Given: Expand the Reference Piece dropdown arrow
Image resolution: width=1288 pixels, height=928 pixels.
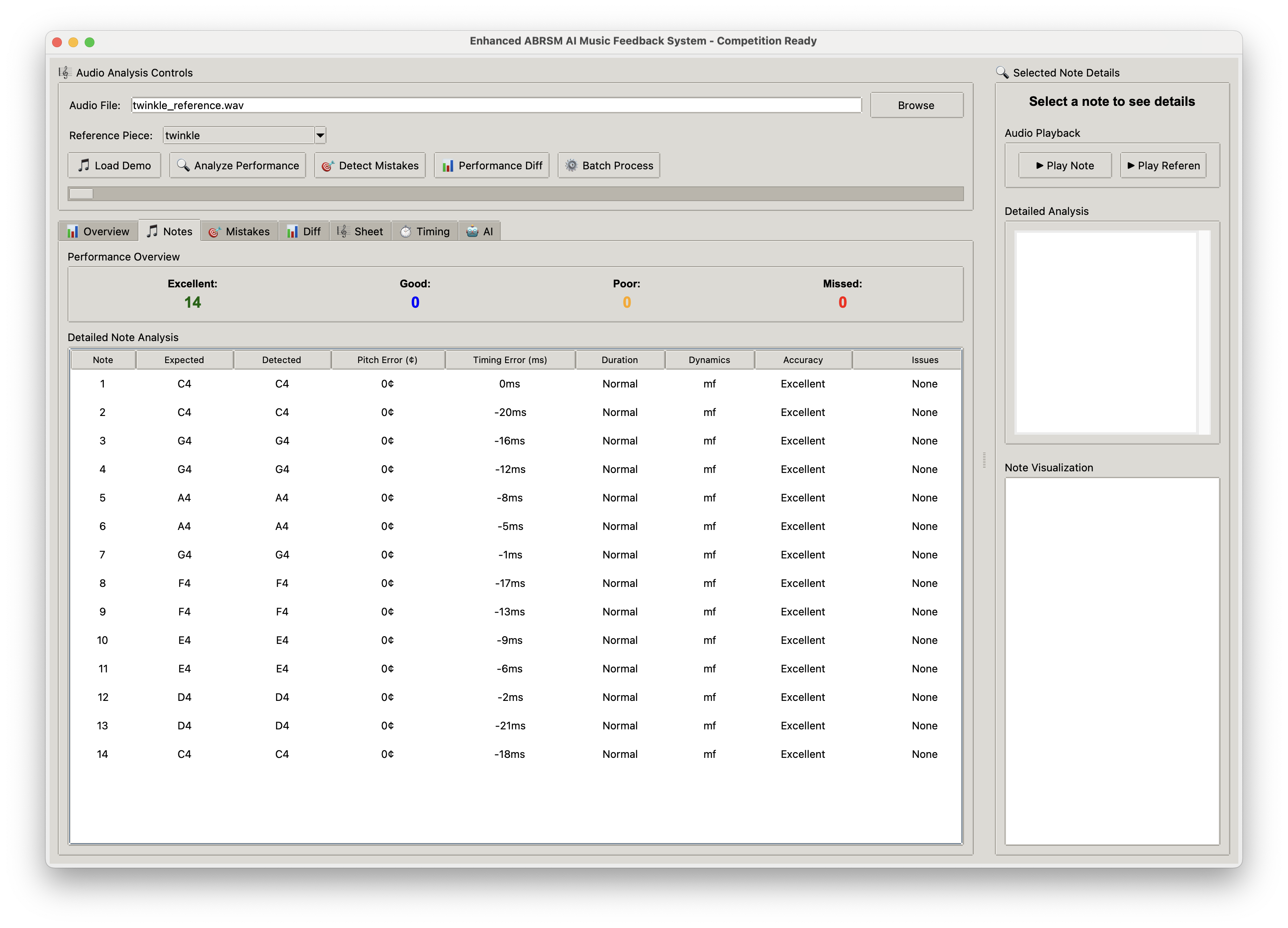Looking at the screenshot, I should 320,135.
